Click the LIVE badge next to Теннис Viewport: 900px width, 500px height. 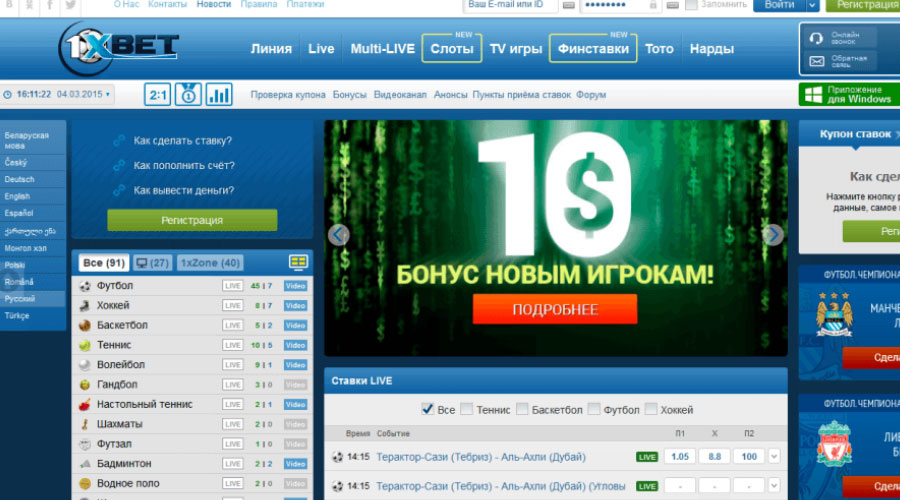pos(233,345)
